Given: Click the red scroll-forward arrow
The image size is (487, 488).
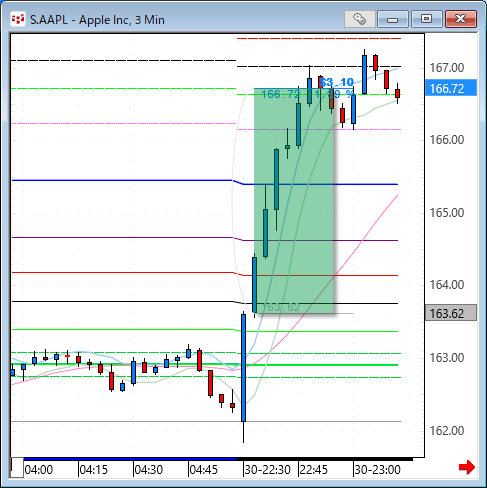Looking at the screenshot, I should pos(466,467).
